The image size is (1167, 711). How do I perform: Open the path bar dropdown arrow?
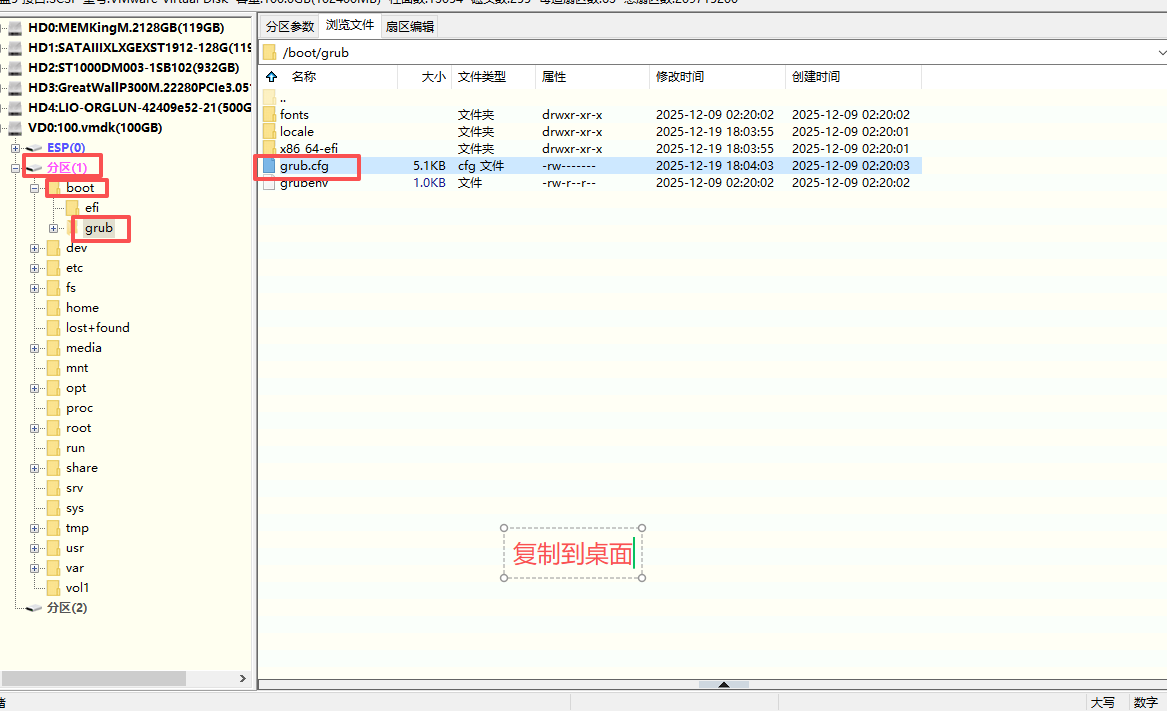click(1160, 52)
